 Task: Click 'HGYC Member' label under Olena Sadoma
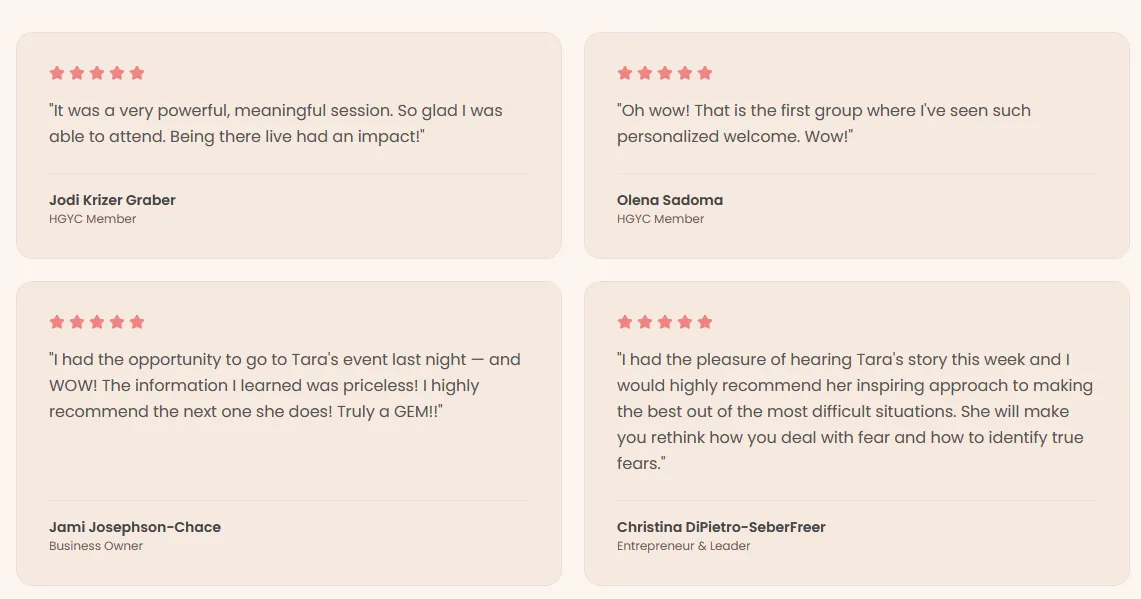(660, 219)
